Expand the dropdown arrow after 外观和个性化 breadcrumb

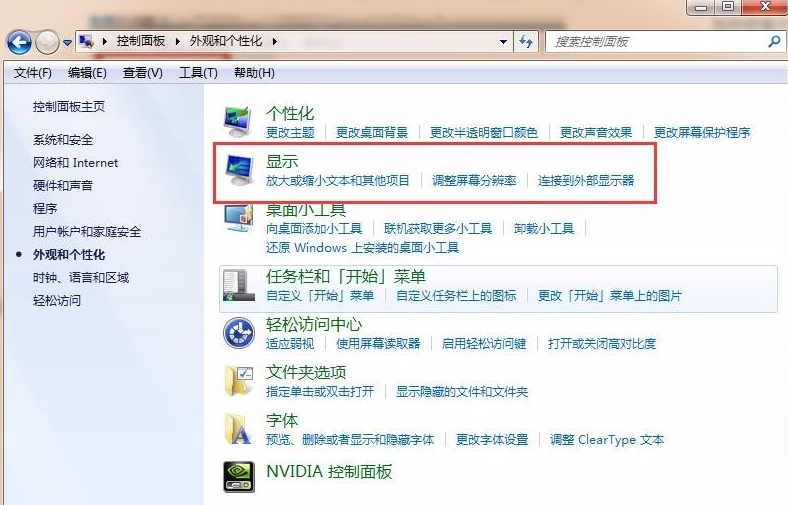[x=274, y=42]
